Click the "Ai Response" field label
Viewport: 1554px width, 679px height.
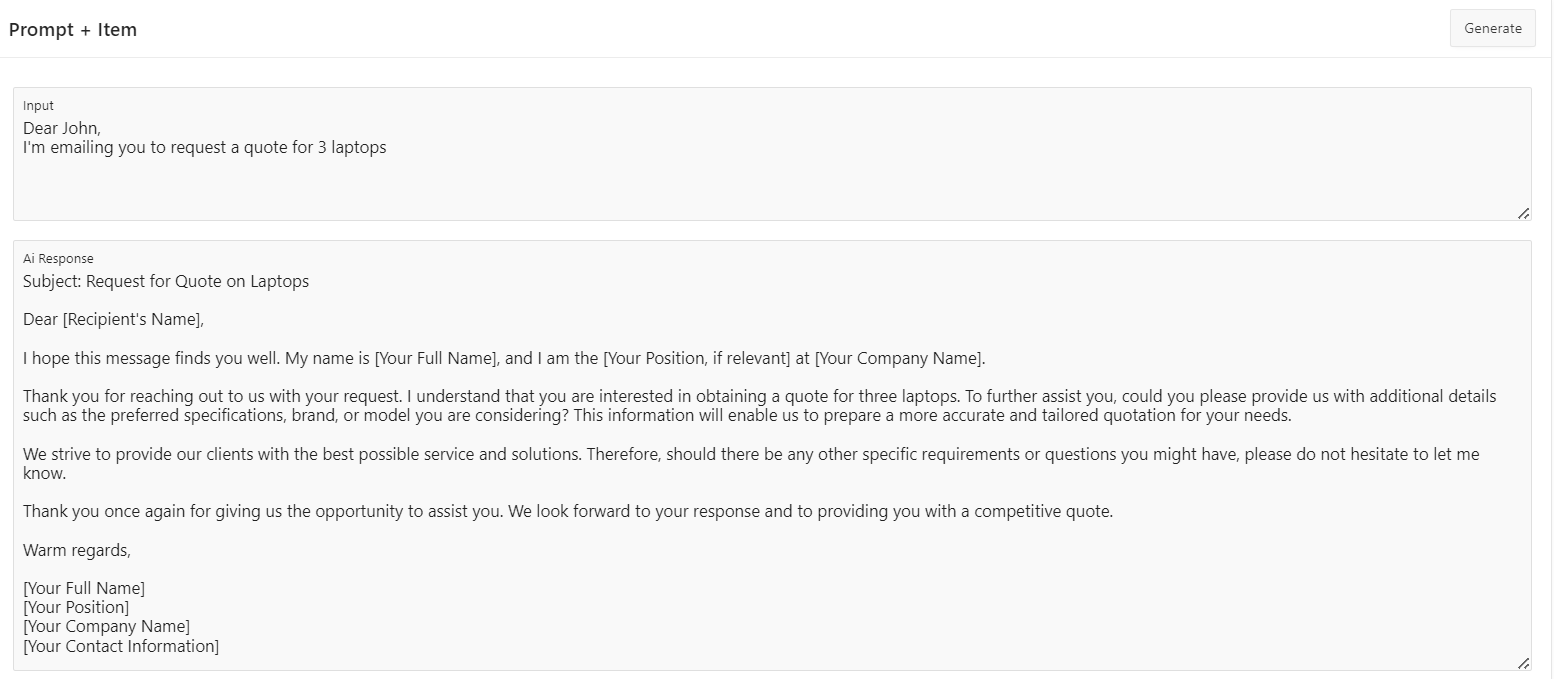click(x=58, y=259)
